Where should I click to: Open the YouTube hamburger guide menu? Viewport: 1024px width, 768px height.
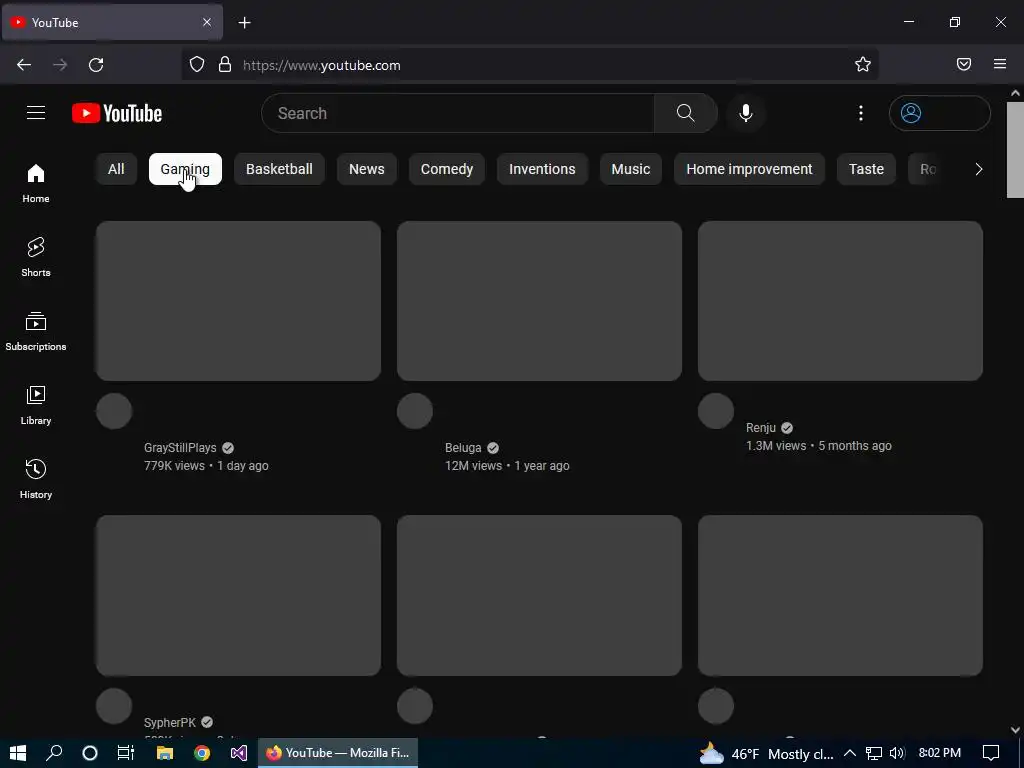tap(36, 113)
